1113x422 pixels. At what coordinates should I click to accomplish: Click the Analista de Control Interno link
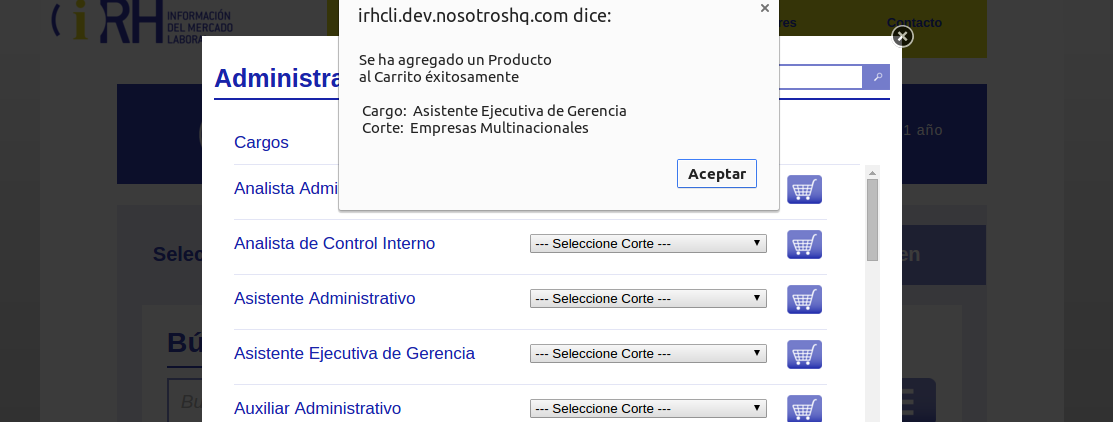click(x=334, y=243)
